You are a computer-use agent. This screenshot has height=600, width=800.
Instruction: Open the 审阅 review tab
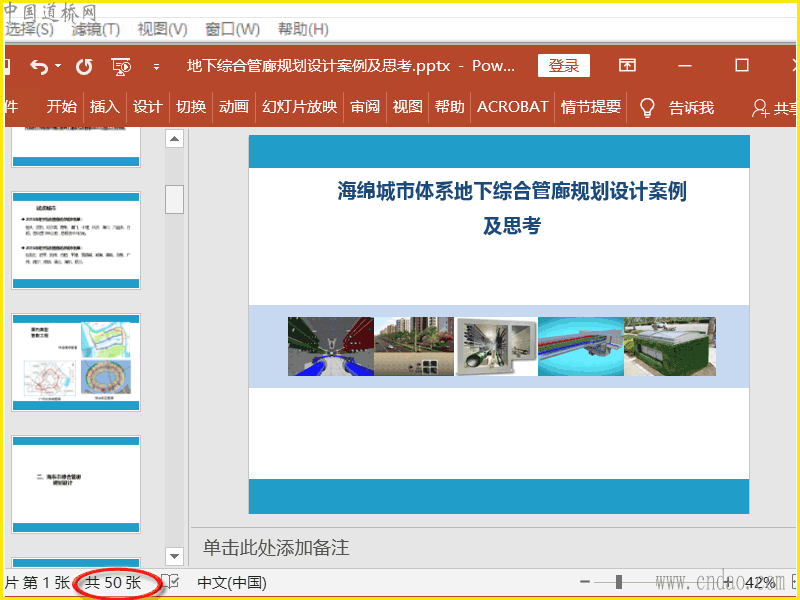tap(365, 107)
